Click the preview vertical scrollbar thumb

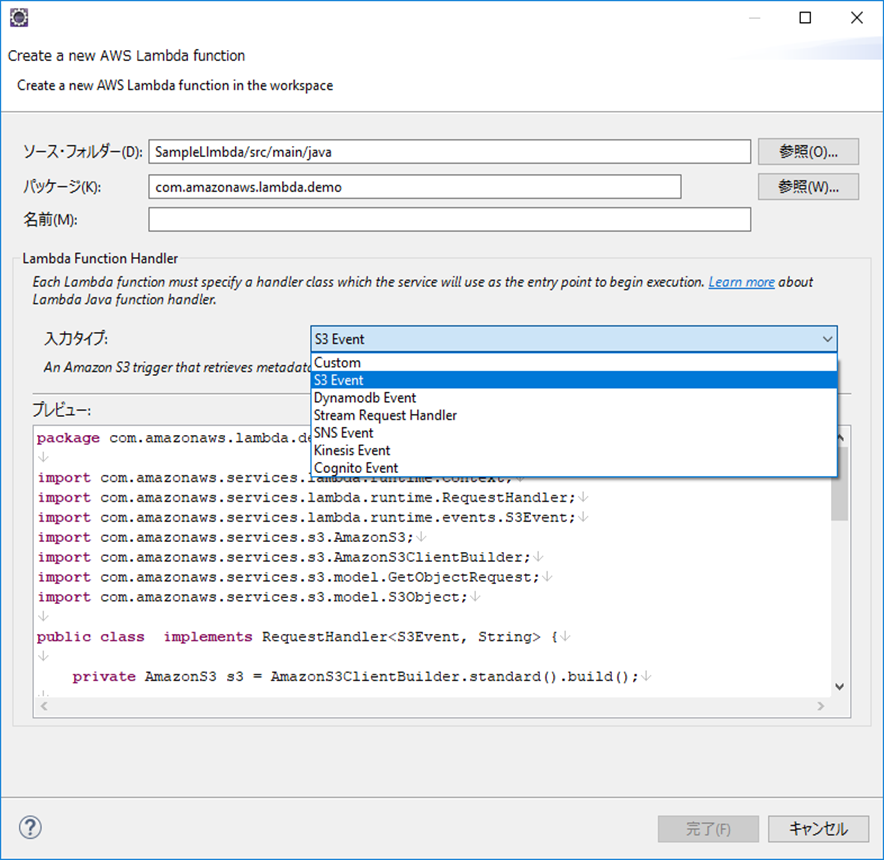[839, 484]
